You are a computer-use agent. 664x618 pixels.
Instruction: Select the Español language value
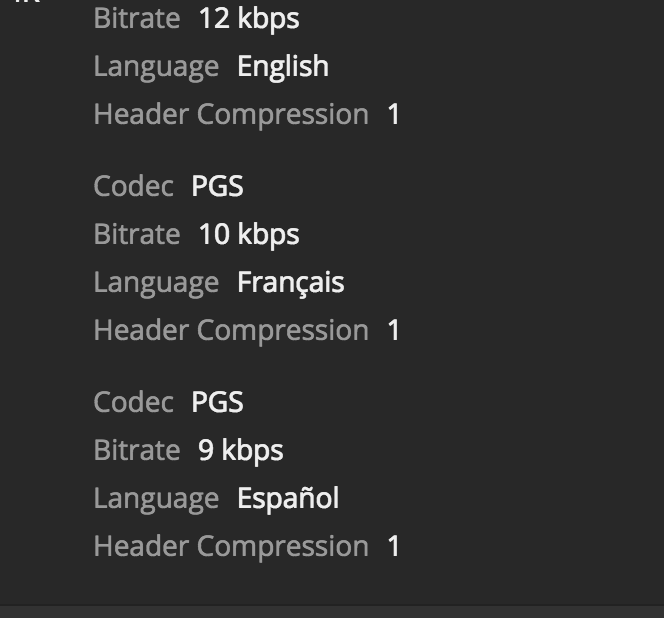[287, 499]
